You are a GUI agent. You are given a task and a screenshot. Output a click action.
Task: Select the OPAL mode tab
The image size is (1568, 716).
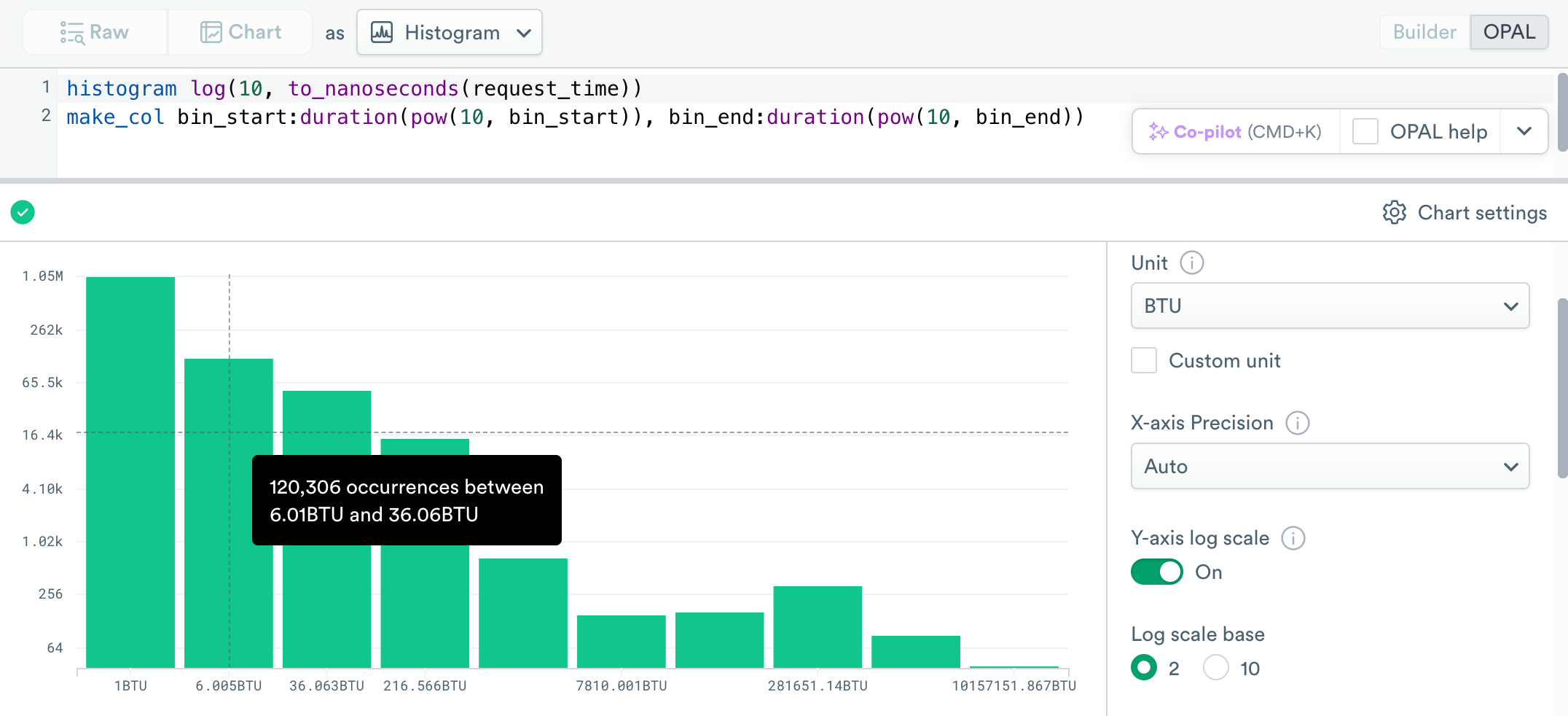point(1509,32)
